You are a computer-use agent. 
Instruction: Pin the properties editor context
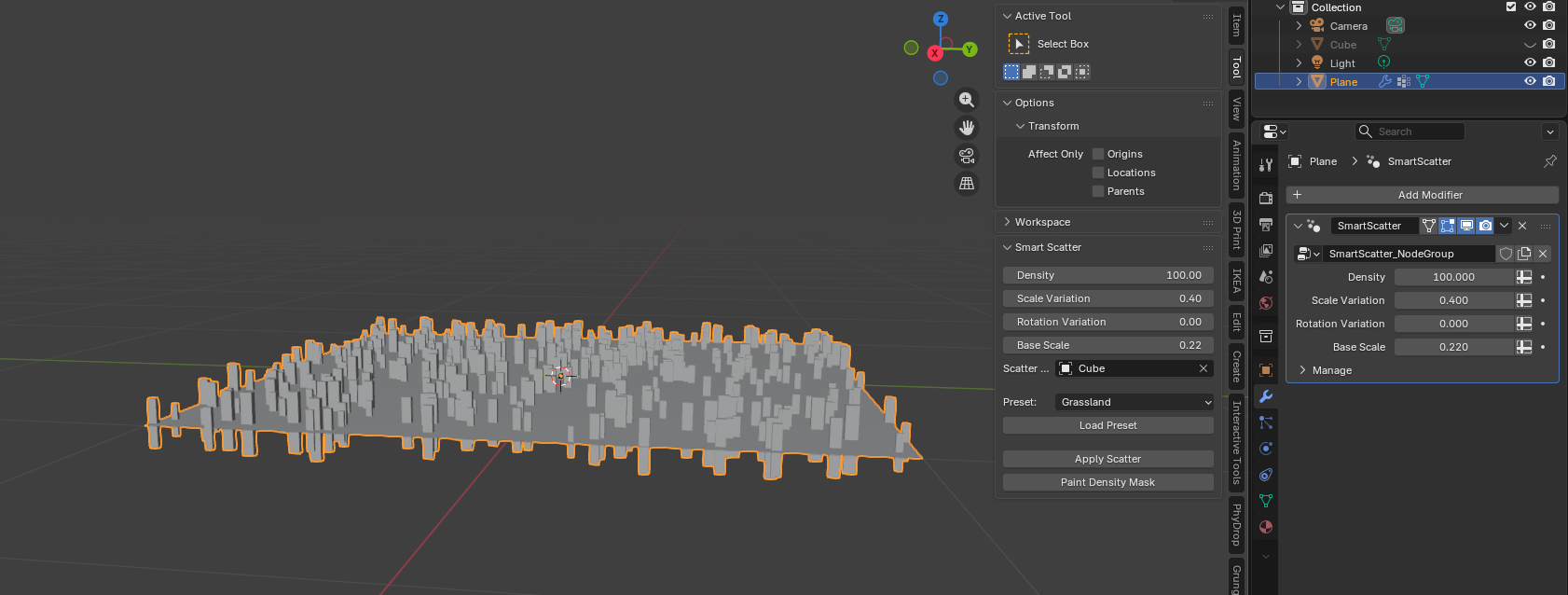click(1550, 161)
